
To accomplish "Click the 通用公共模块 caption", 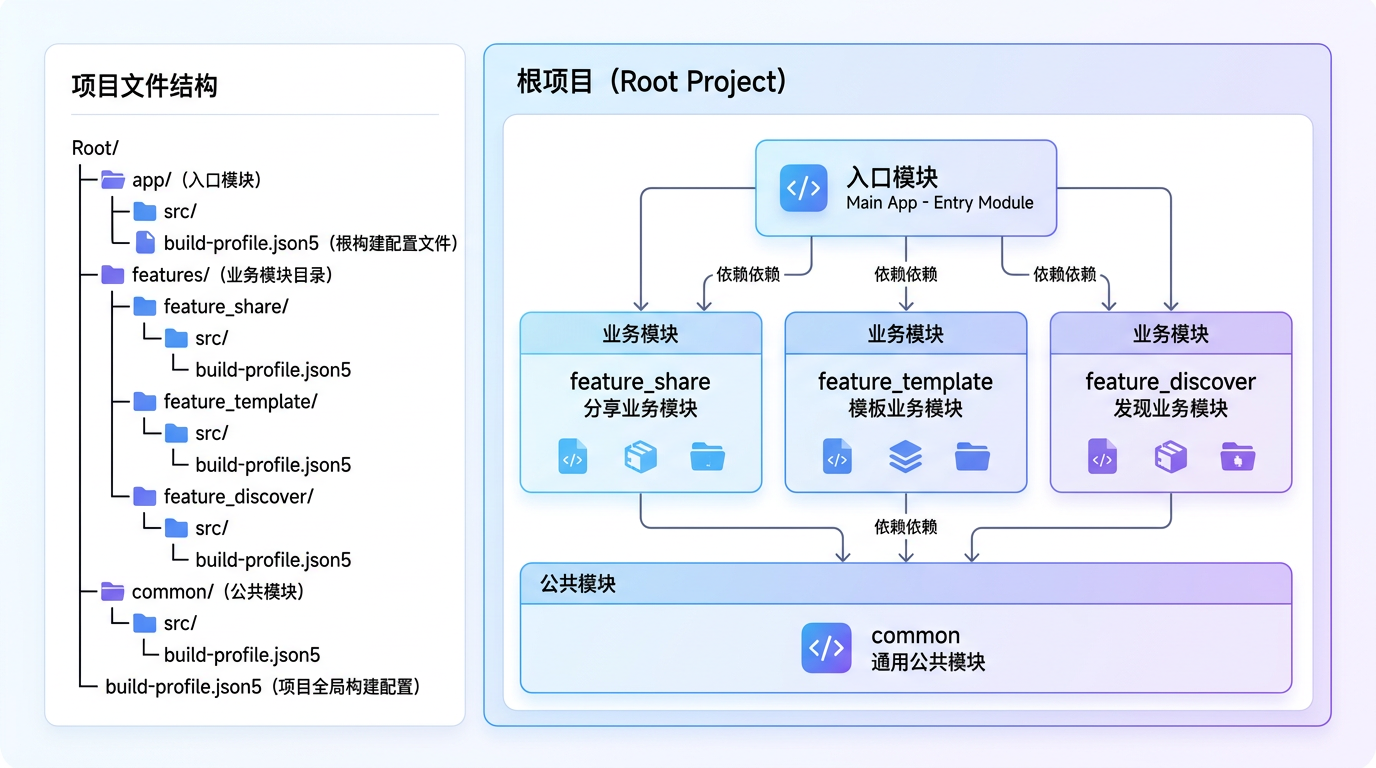I will point(929,662).
